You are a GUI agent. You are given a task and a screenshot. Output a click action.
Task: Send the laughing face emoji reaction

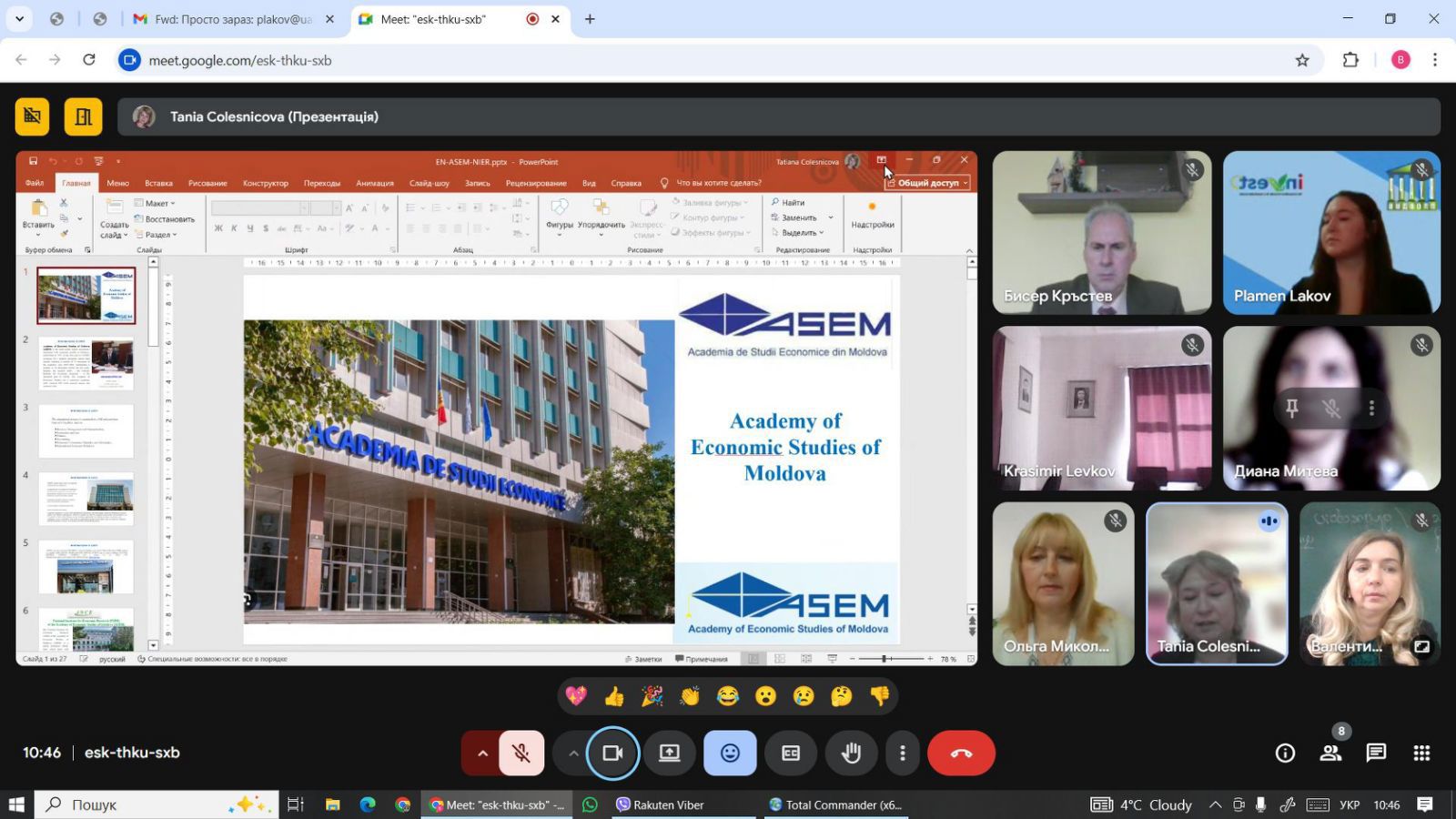pyautogui.click(x=728, y=696)
